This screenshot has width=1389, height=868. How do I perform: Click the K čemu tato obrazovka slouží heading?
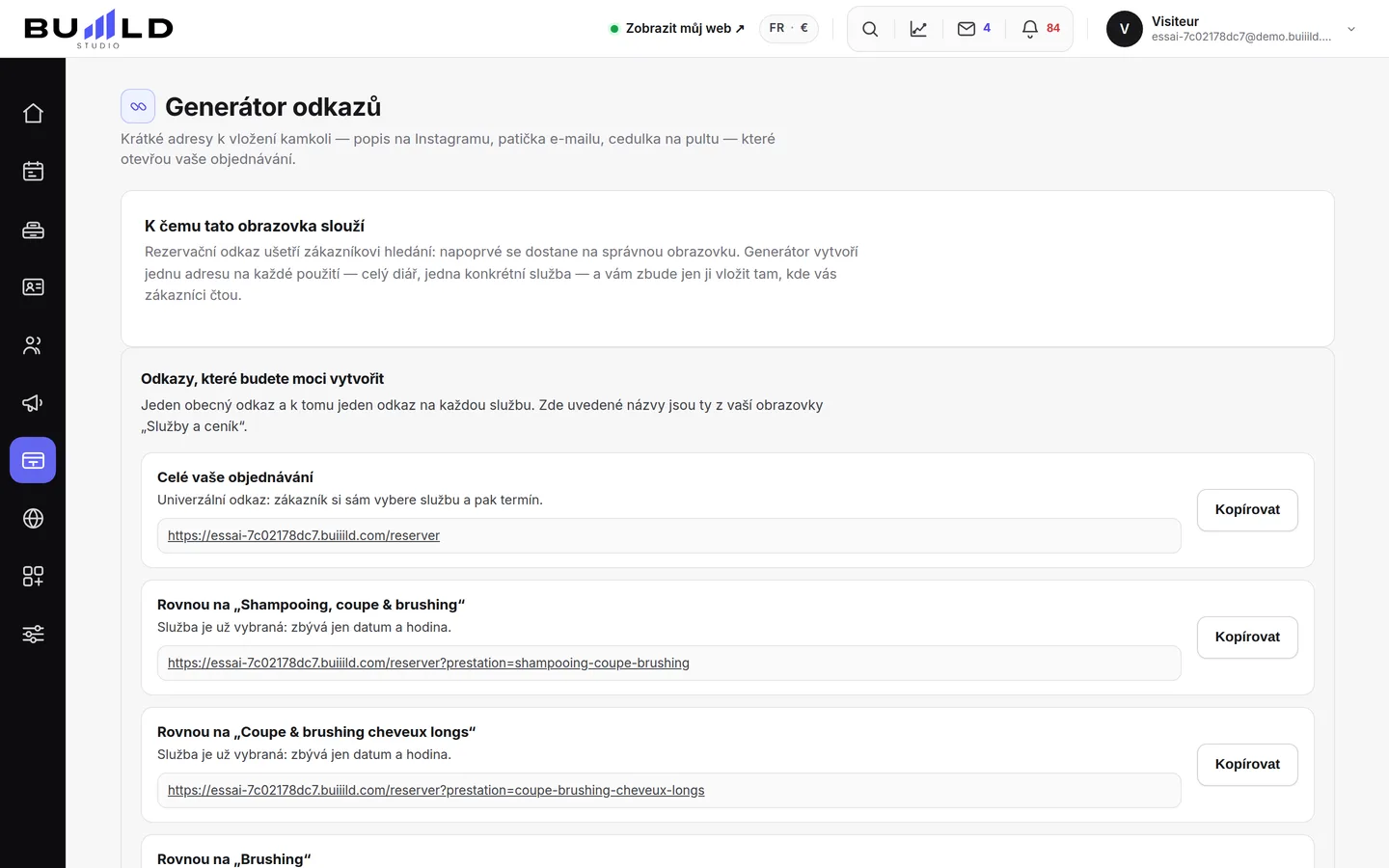click(x=255, y=226)
